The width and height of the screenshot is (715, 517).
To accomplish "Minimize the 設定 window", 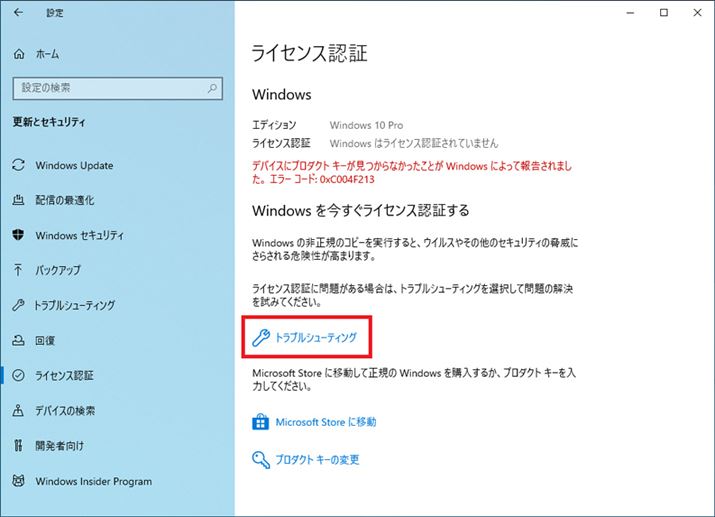I will tap(630, 13).
